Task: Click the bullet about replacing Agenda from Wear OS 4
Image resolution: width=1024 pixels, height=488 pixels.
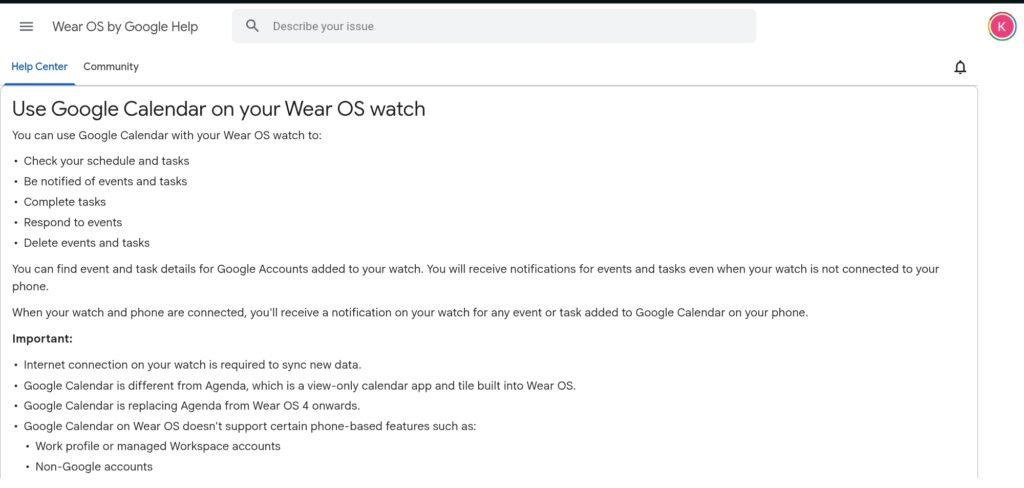Action: [192, 406]
